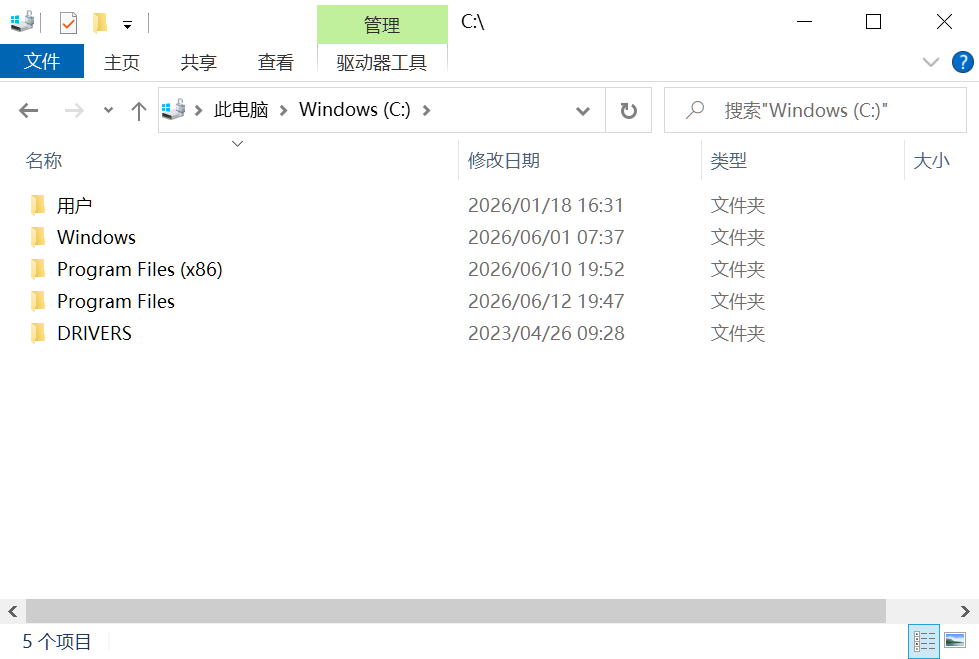Go back with the left arrow

29,111
